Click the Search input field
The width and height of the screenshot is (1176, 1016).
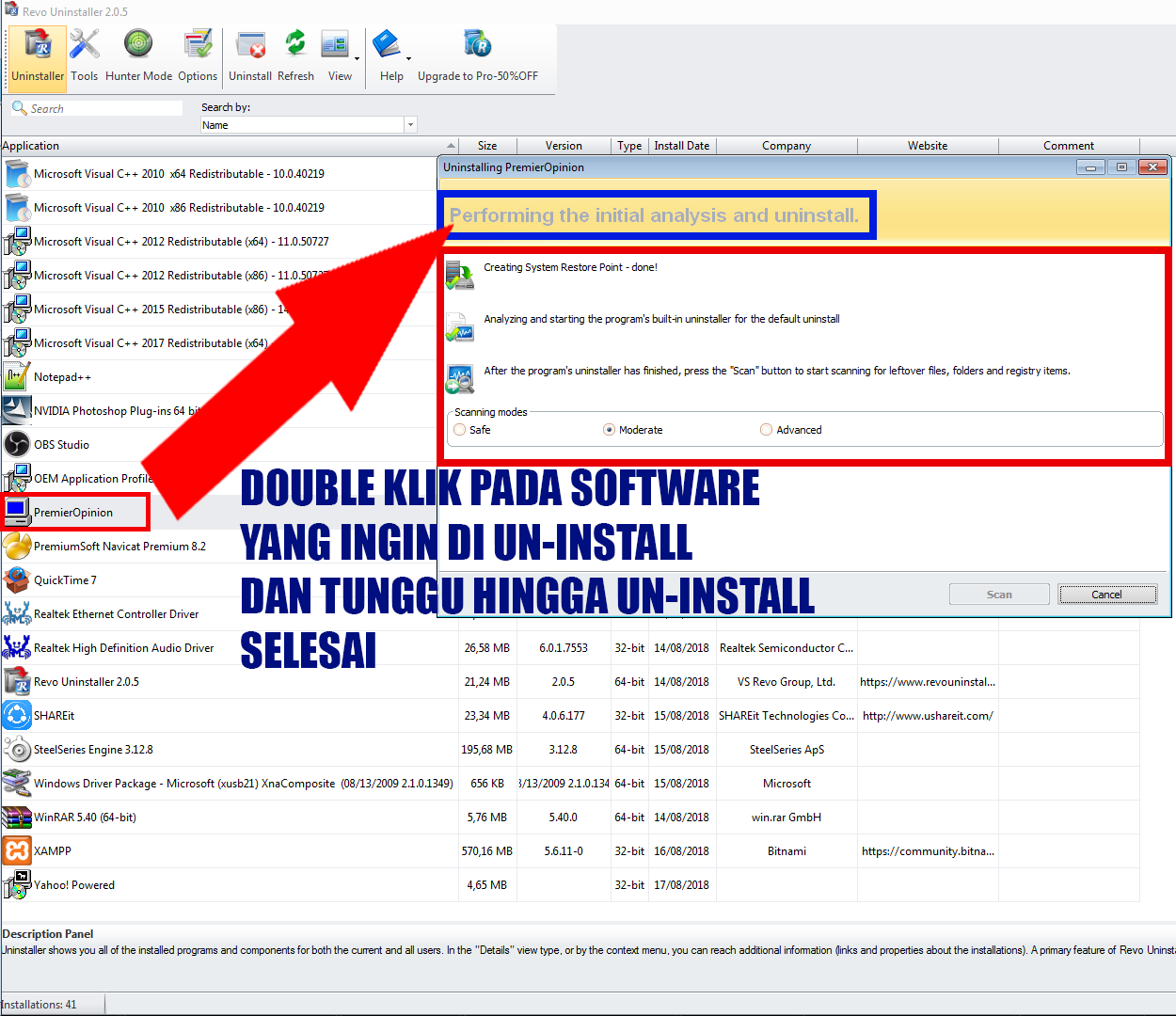point(98,108)
